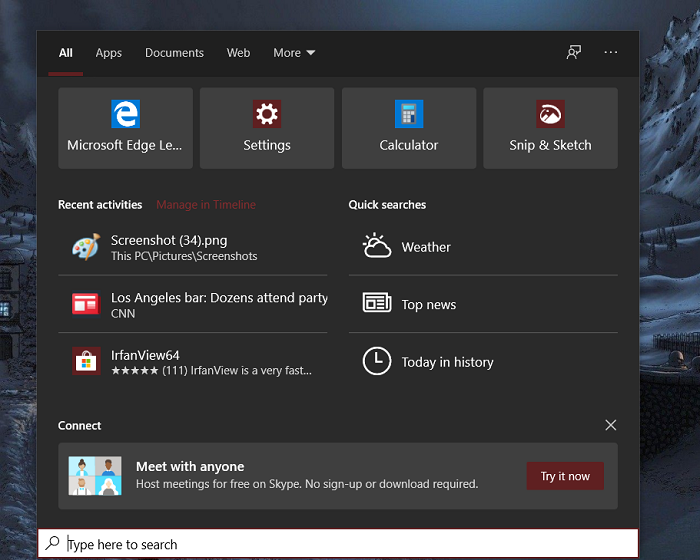The width and height of the screenshot is (700, 560).
Task: Select the Web search tab
Action: click(x=238, y=53)
